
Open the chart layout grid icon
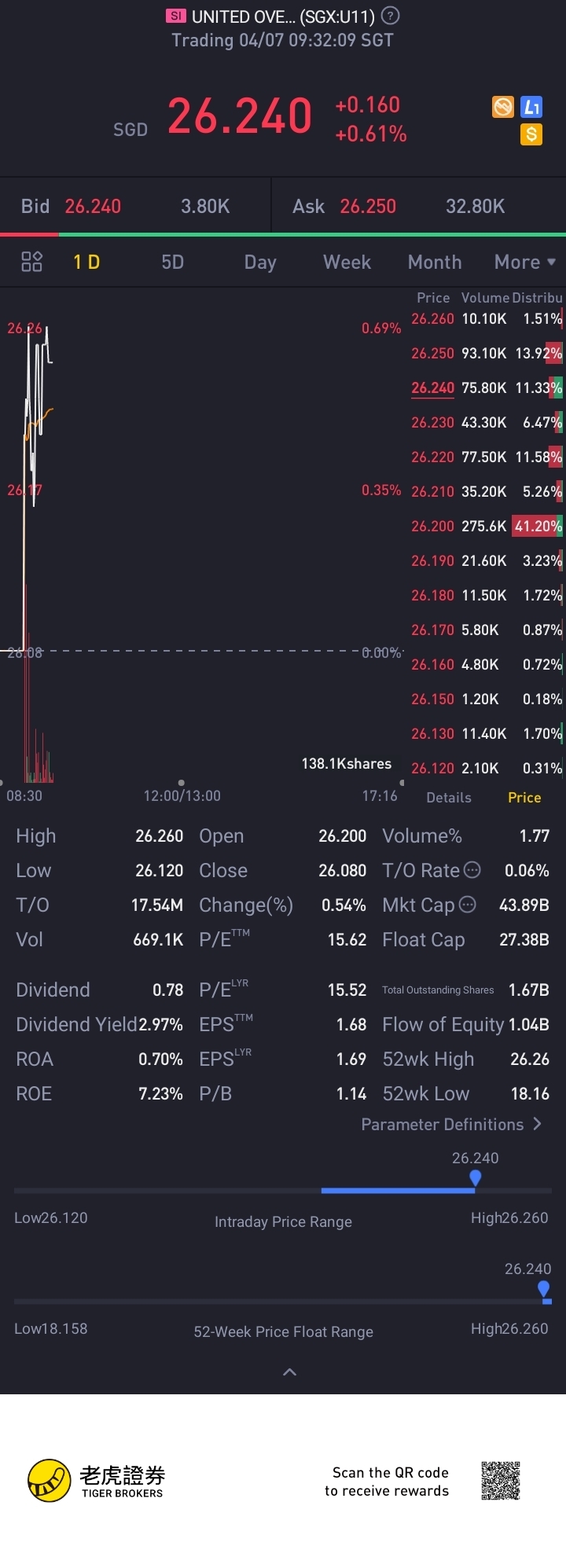coord(31,262)
